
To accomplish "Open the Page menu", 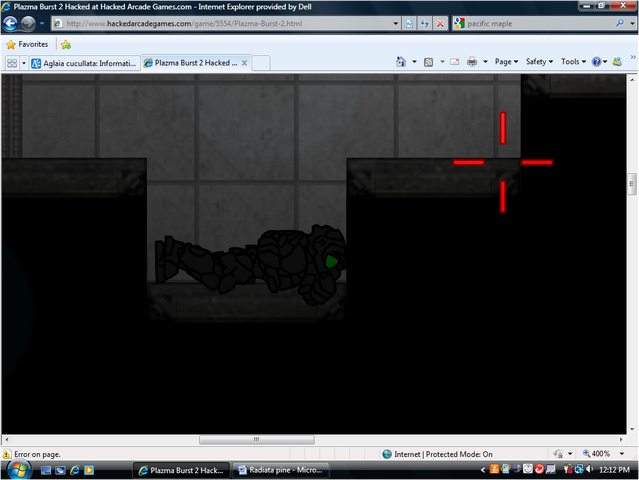I will [506, 62].
